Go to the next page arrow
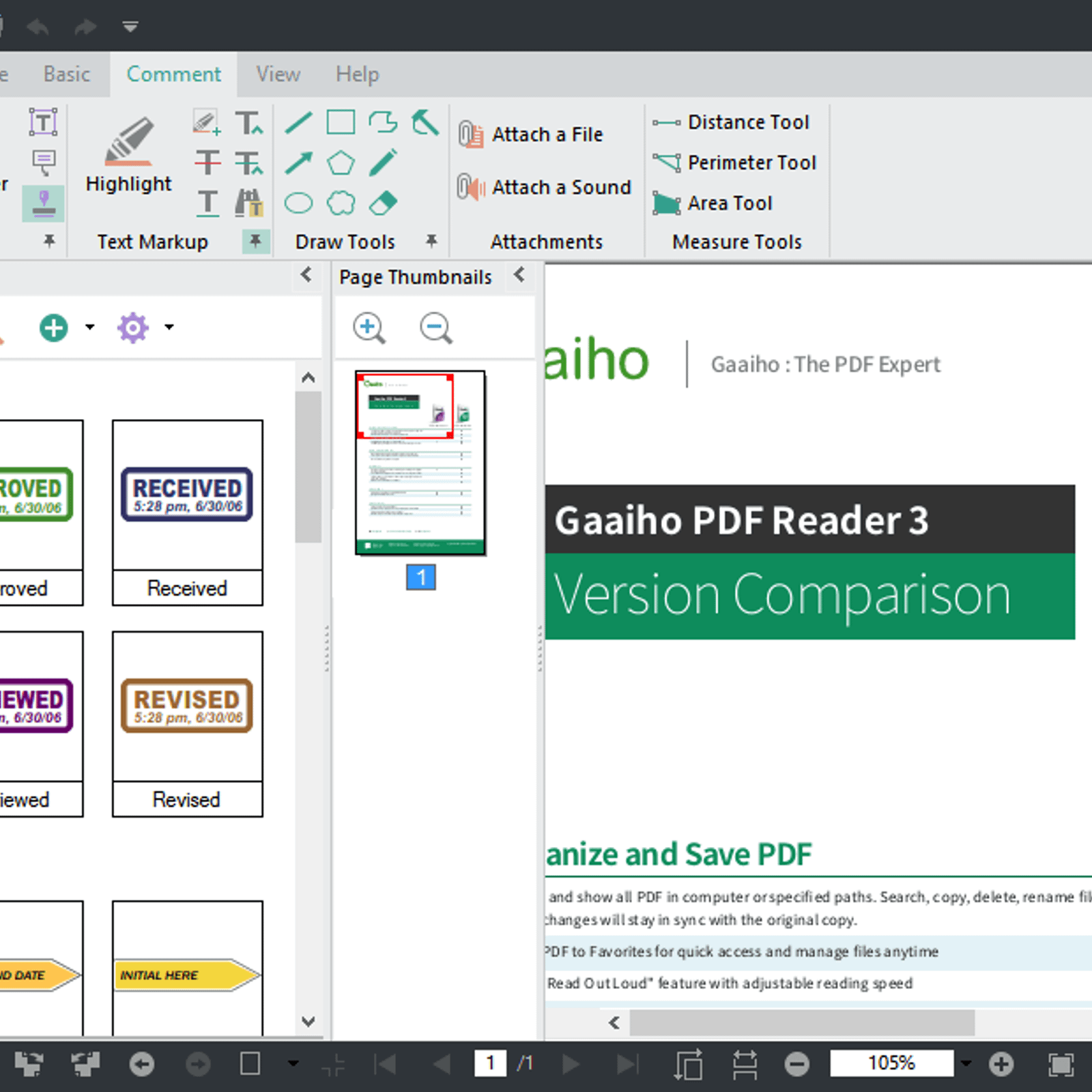1092x1092 pixels. click(571, 1064)
